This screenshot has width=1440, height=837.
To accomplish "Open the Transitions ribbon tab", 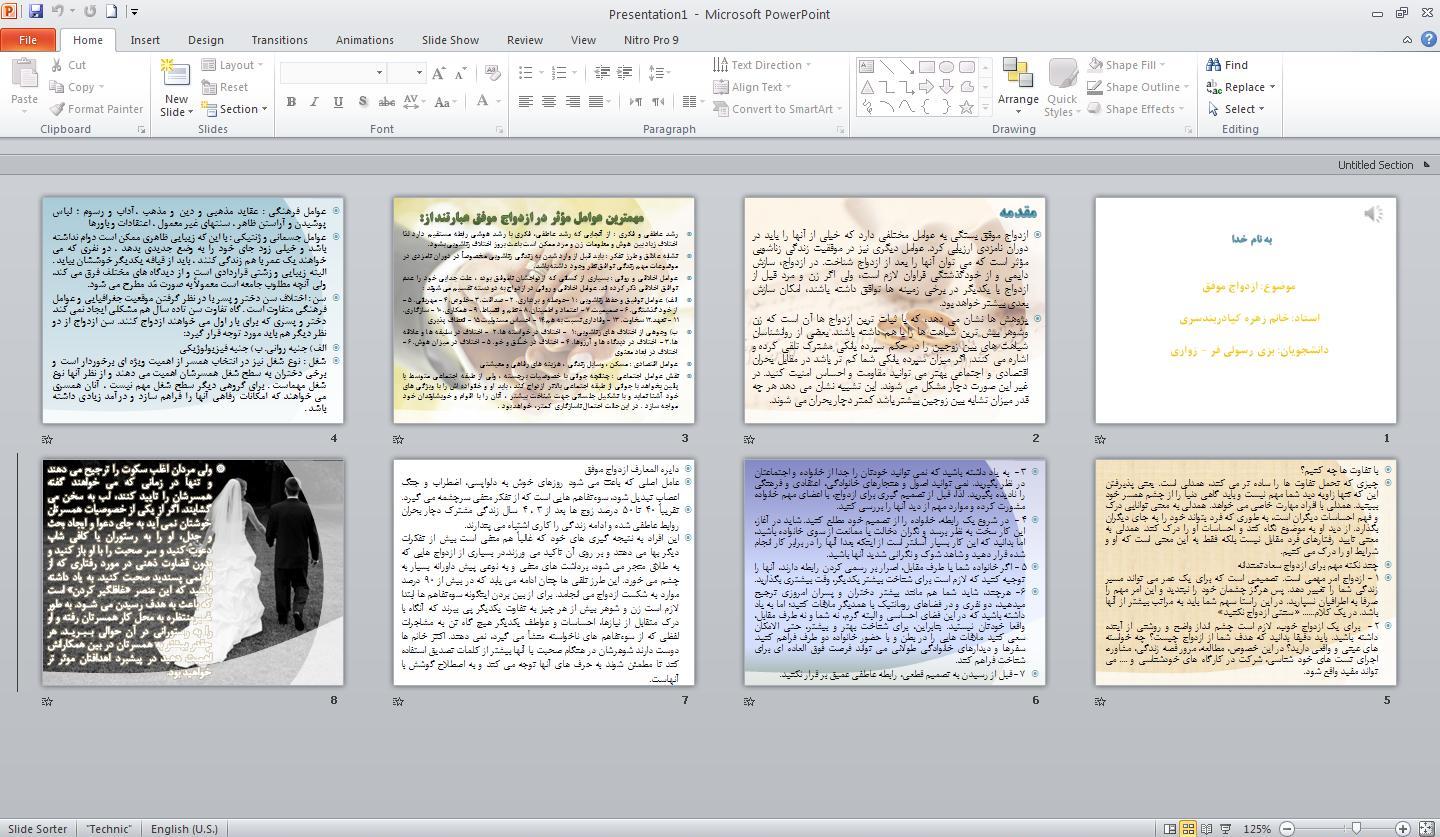I will point(279,40).
